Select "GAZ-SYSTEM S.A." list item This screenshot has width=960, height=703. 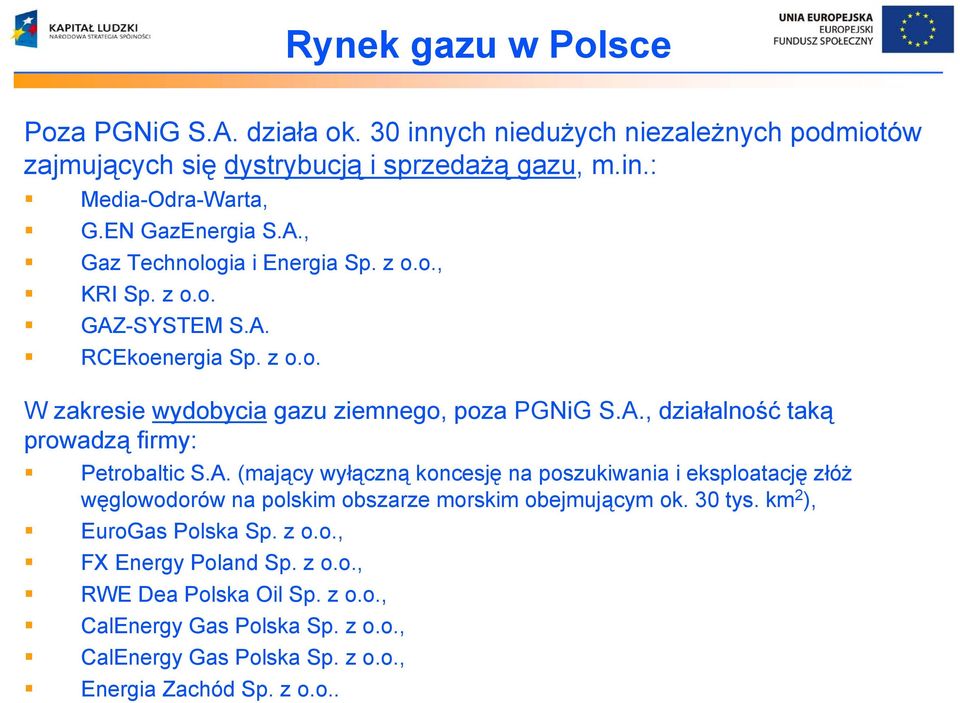click(x=174, y=326)
